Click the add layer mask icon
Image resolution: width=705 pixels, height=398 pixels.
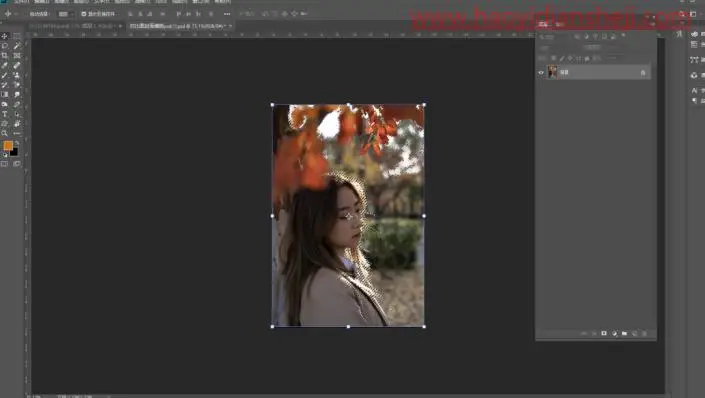(x=604, y=334)
